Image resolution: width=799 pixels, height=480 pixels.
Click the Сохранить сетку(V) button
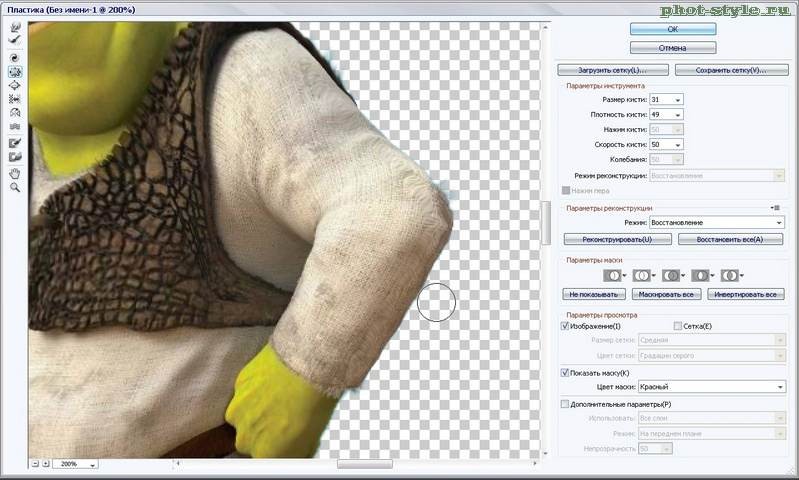pos(731,70)
